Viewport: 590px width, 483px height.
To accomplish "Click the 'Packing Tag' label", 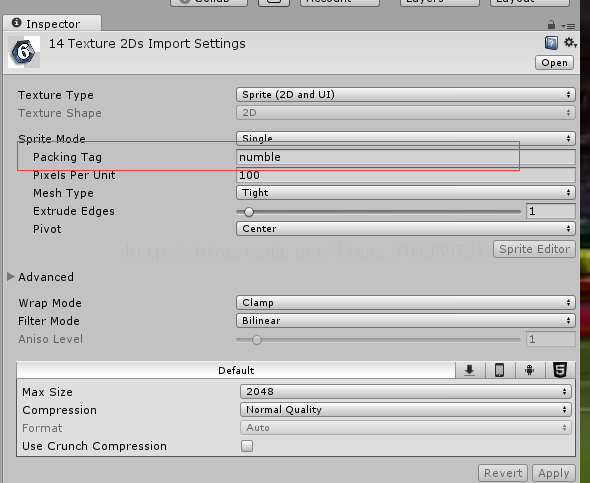I will click(67, 157).
